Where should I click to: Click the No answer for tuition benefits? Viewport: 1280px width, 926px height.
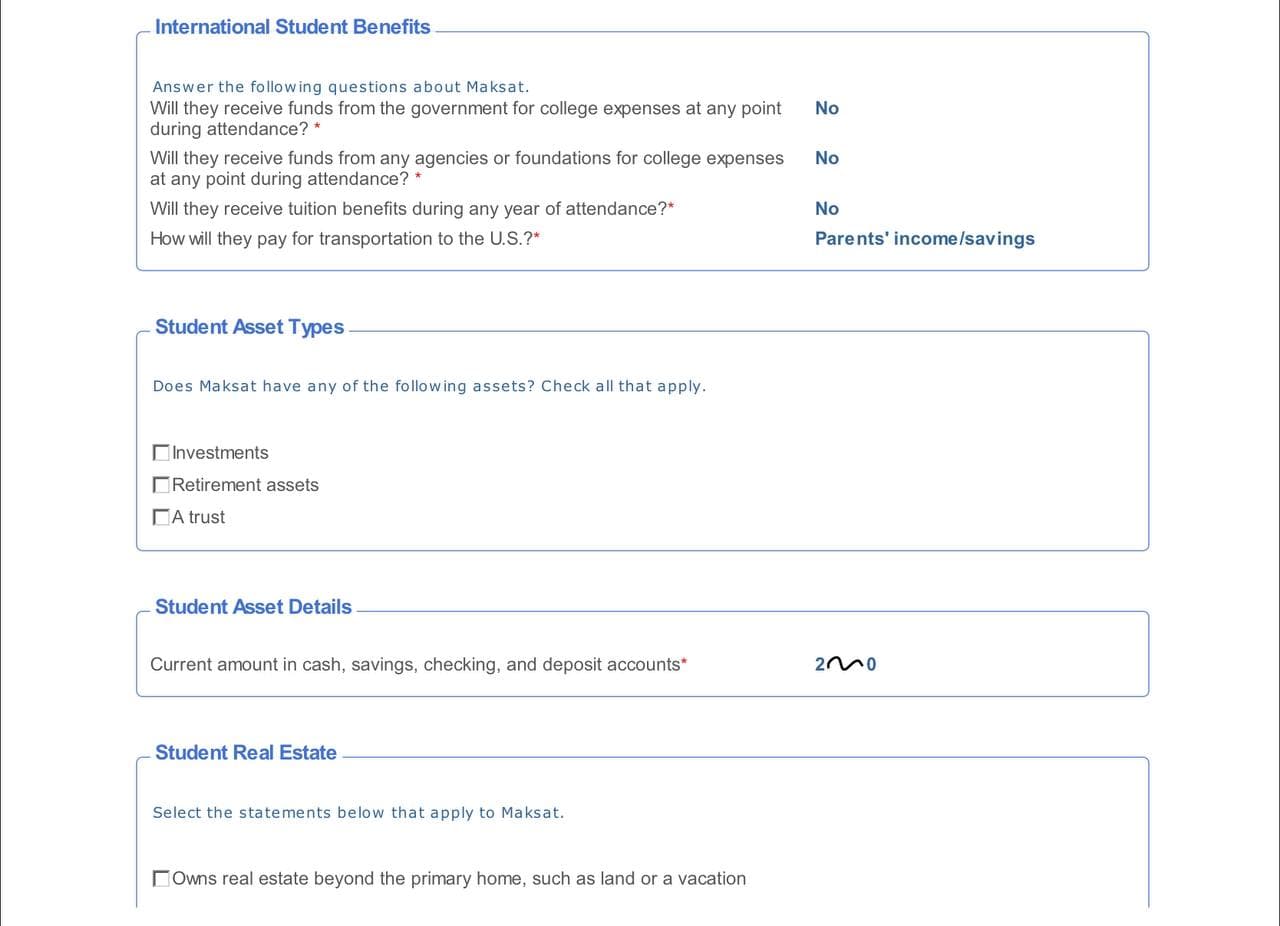click(827, 208)
